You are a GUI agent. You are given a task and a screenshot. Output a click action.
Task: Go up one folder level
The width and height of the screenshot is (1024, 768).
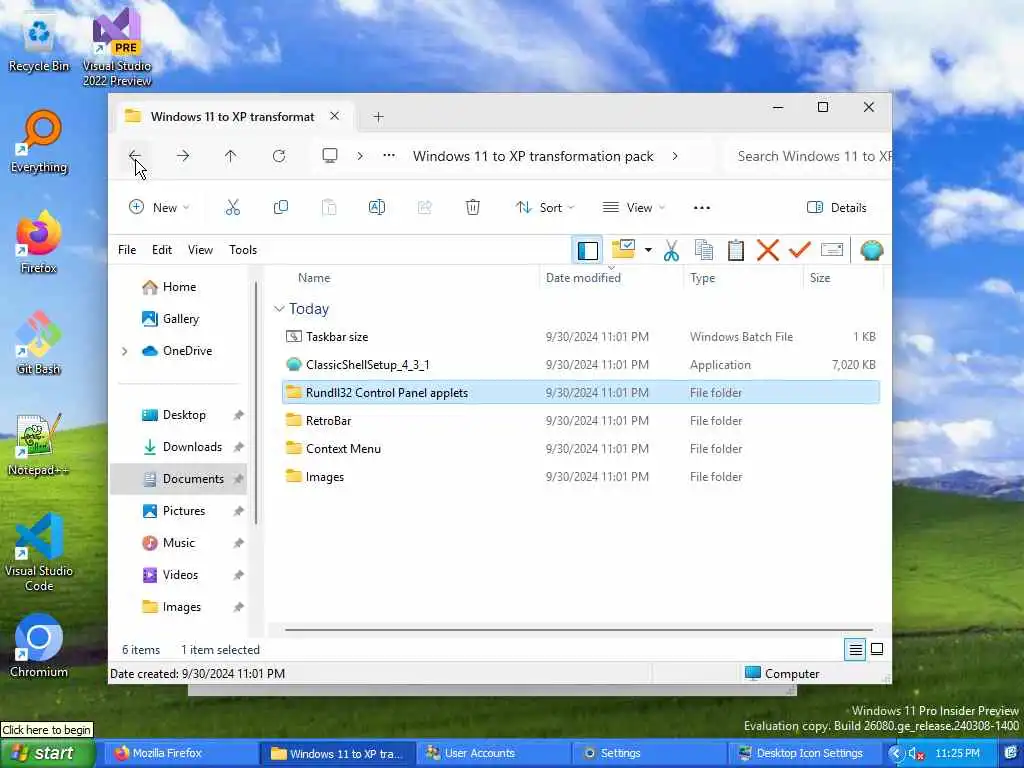click(231, 156)
